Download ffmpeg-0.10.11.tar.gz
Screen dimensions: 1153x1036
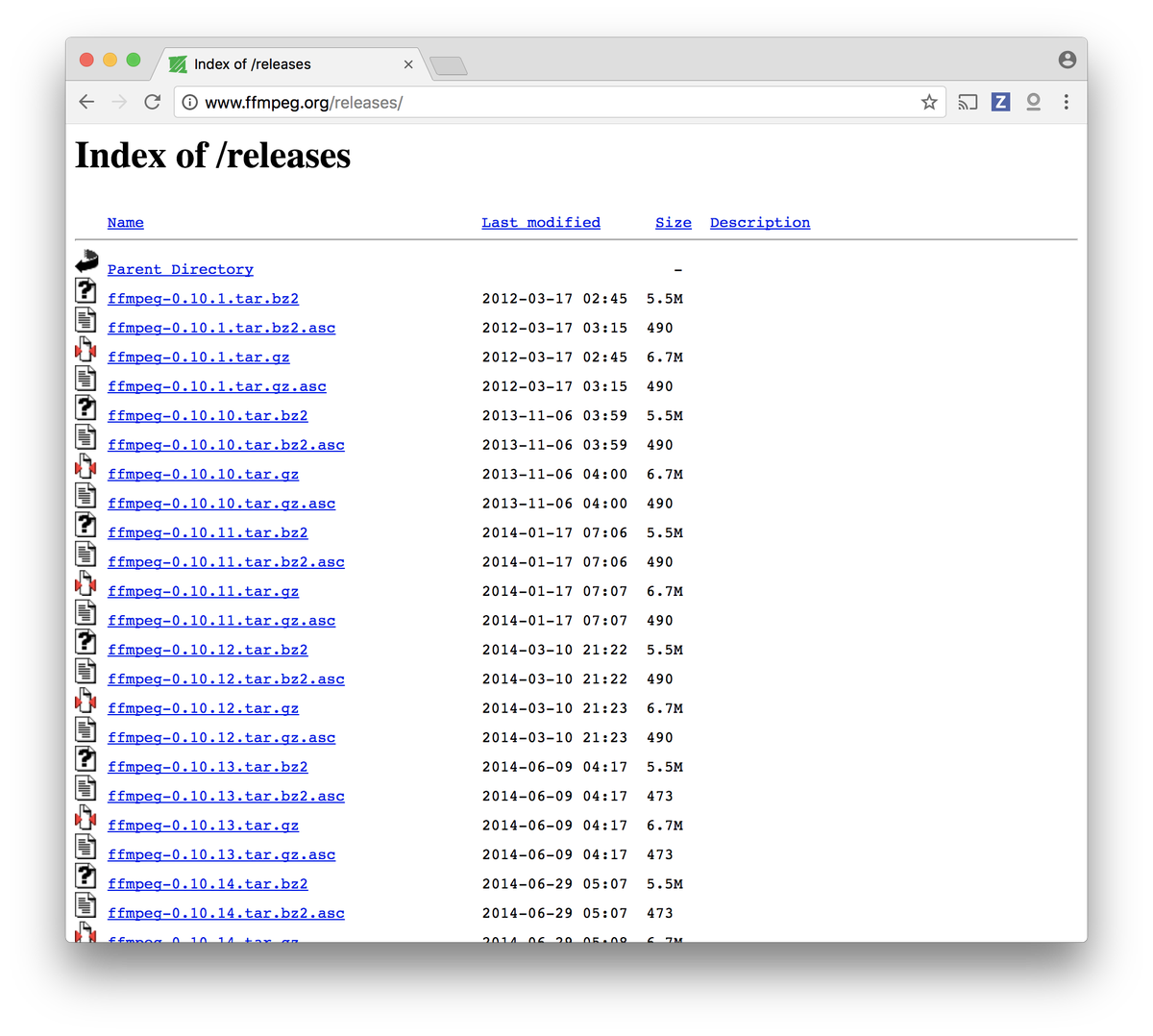click(203, 592)
